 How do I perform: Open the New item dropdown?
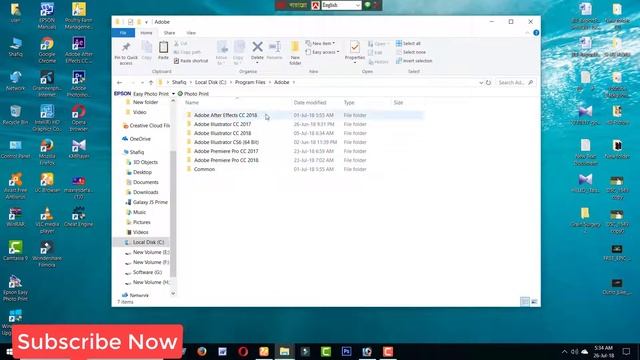point(320,43)
